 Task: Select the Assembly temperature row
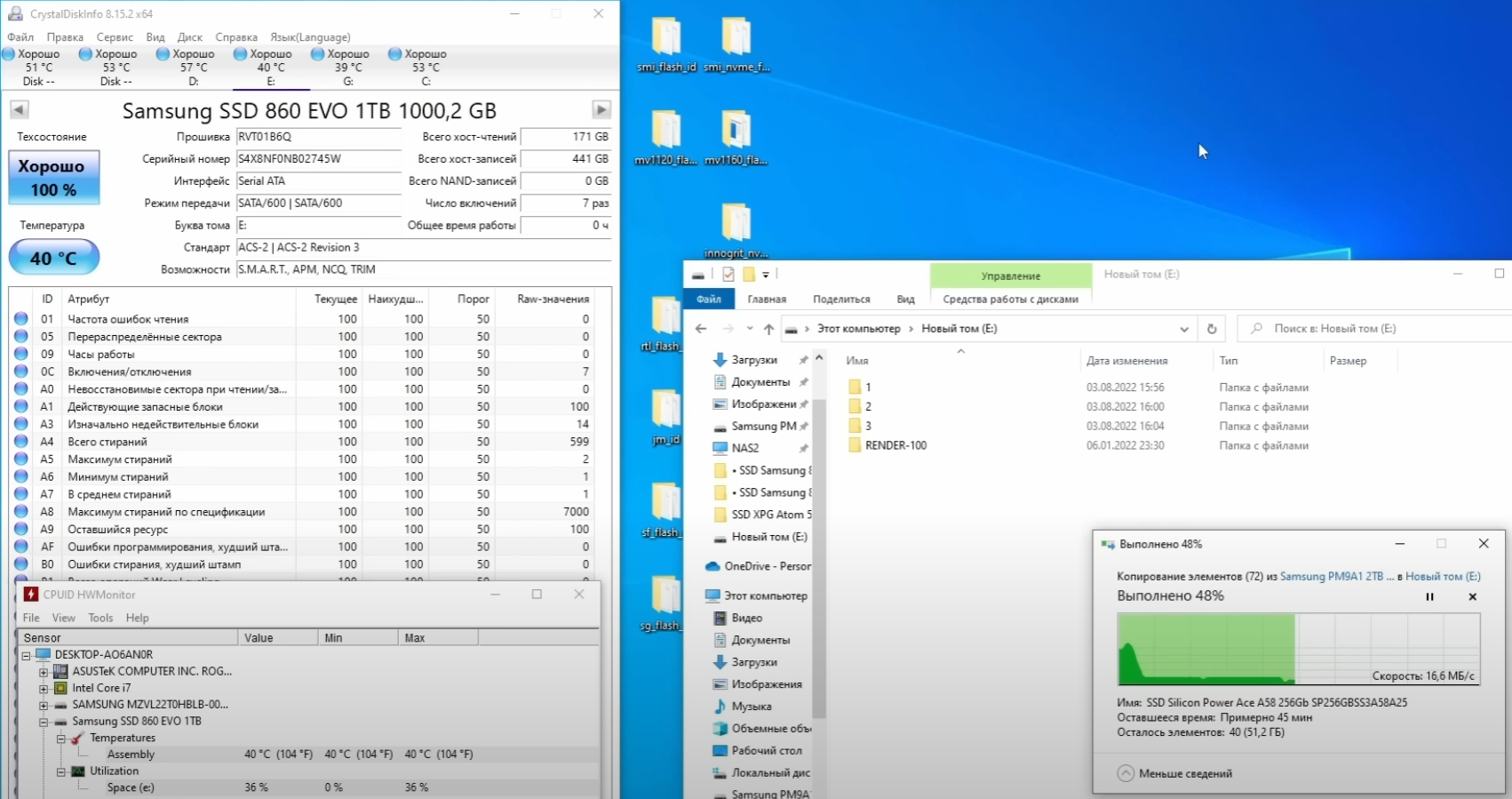308,755
